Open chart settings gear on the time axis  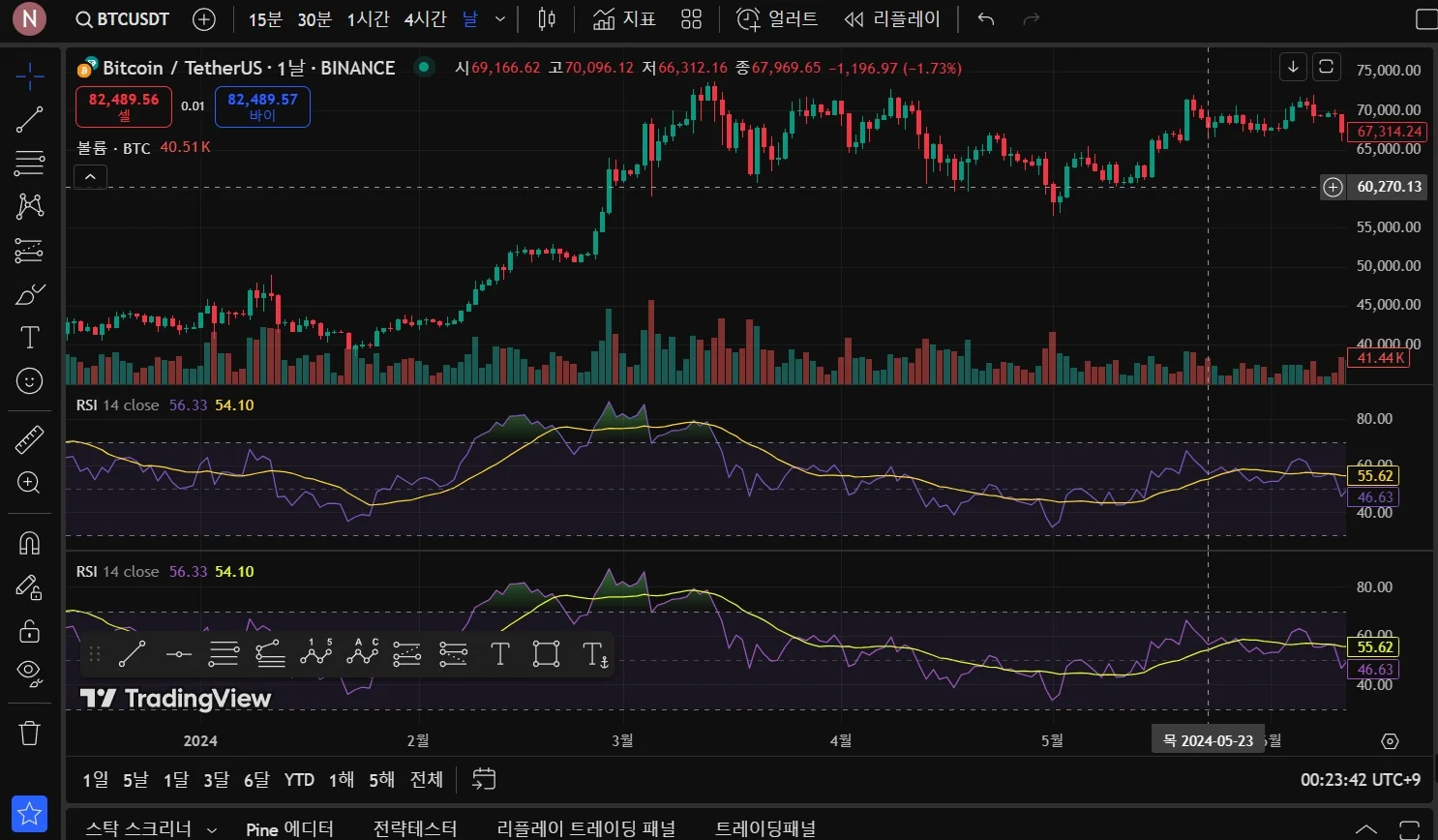pyautogui.click(x=1391, y=741)
